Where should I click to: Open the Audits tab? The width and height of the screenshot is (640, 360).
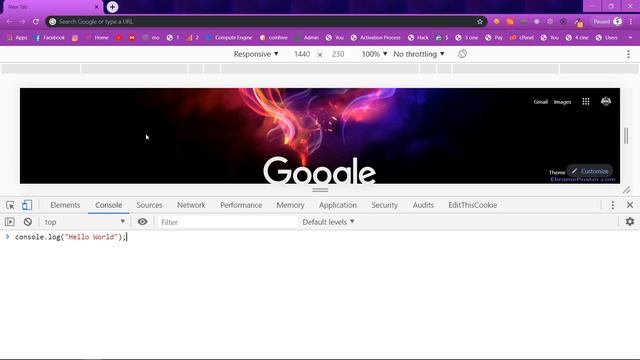(x=423, y=205)
